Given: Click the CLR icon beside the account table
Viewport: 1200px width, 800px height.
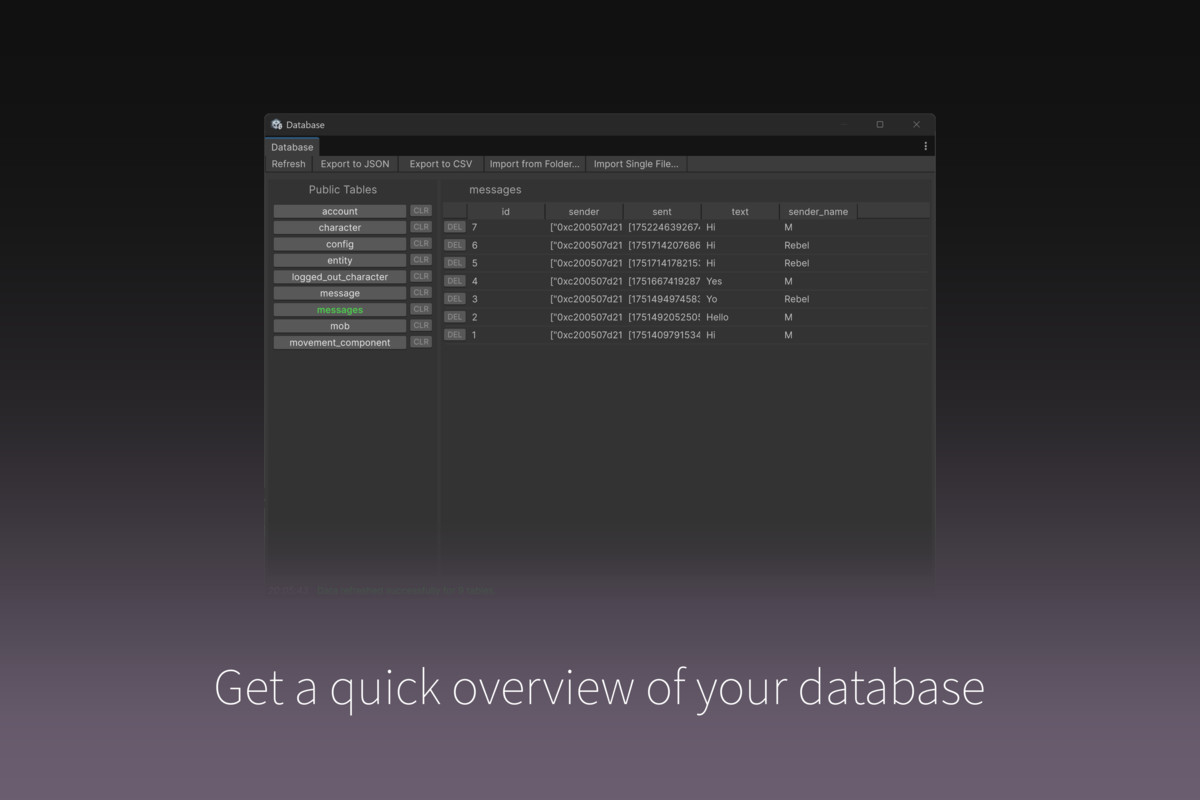Looking at the screenshot, I should 420,210.
